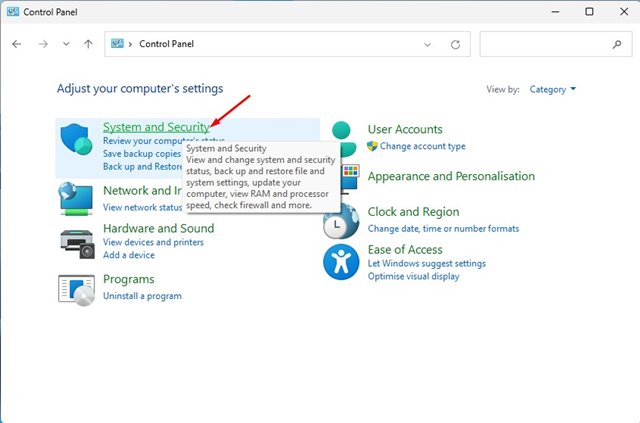The image size is (640, 423).
Task: Refresh the Control Panel view
Action: (x=456, y=45)
